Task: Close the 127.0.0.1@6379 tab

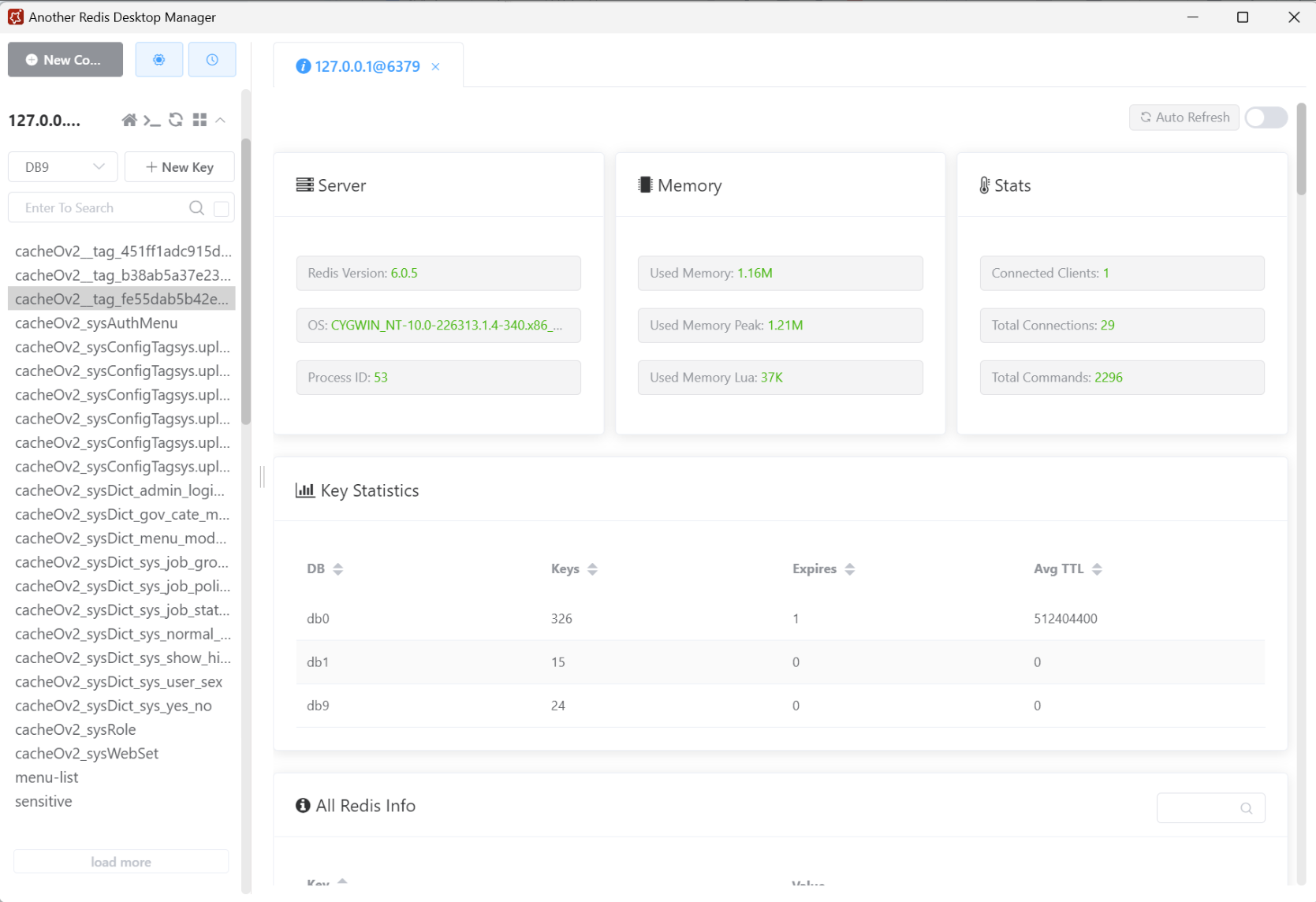Action: pyautogui.click(x=435, y=67)
